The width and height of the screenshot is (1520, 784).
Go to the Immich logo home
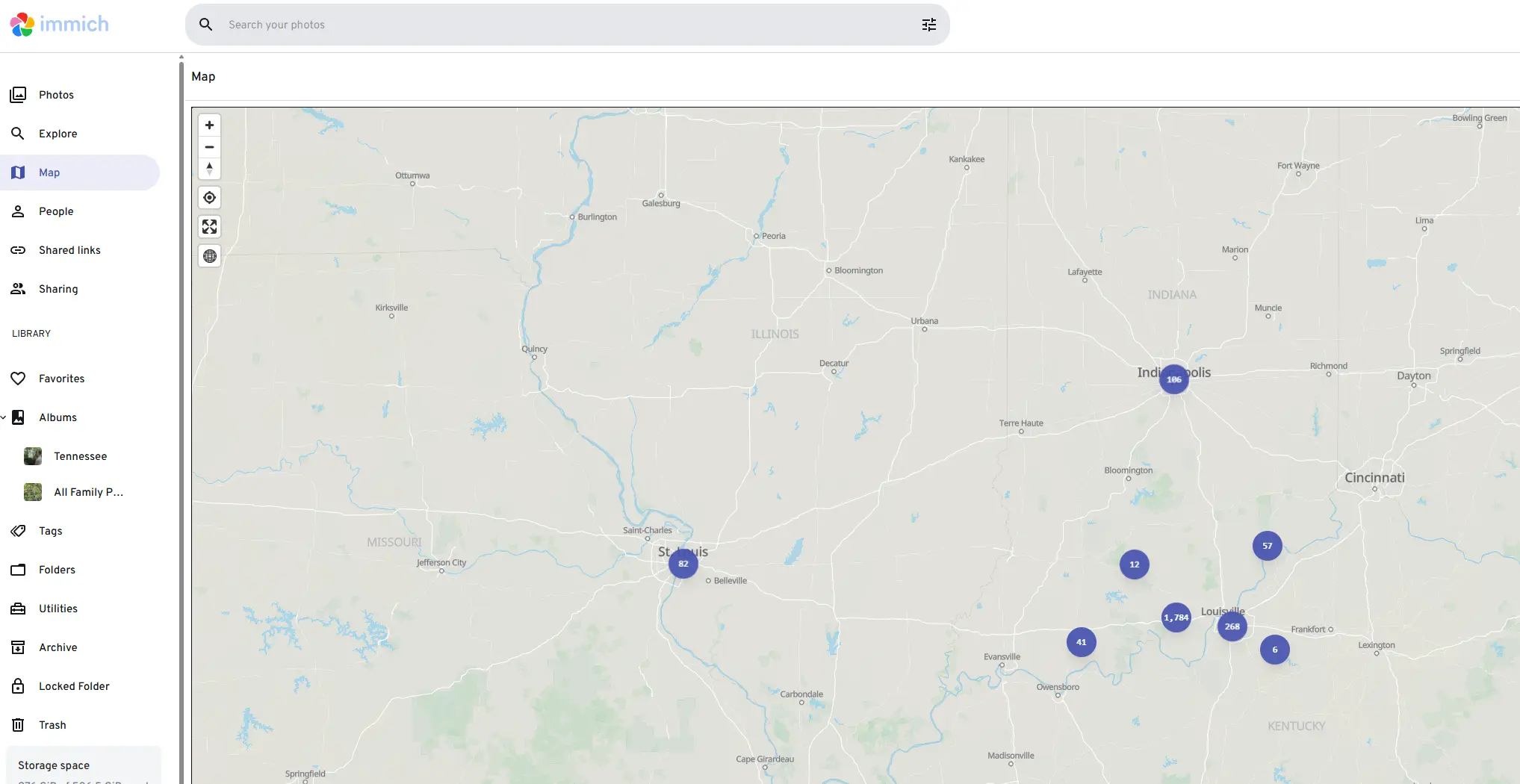point(60,24)
